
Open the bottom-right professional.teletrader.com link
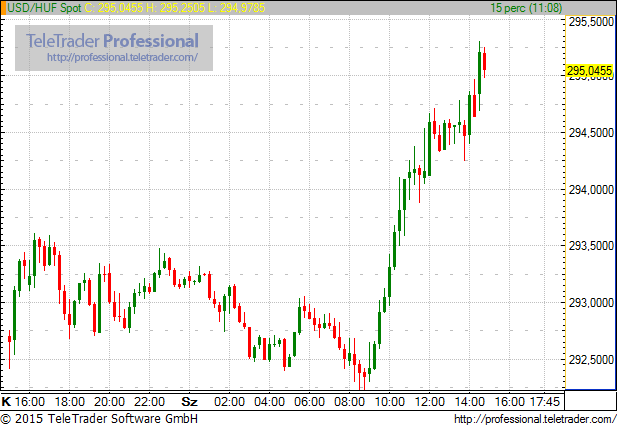(x=535, y=419)
